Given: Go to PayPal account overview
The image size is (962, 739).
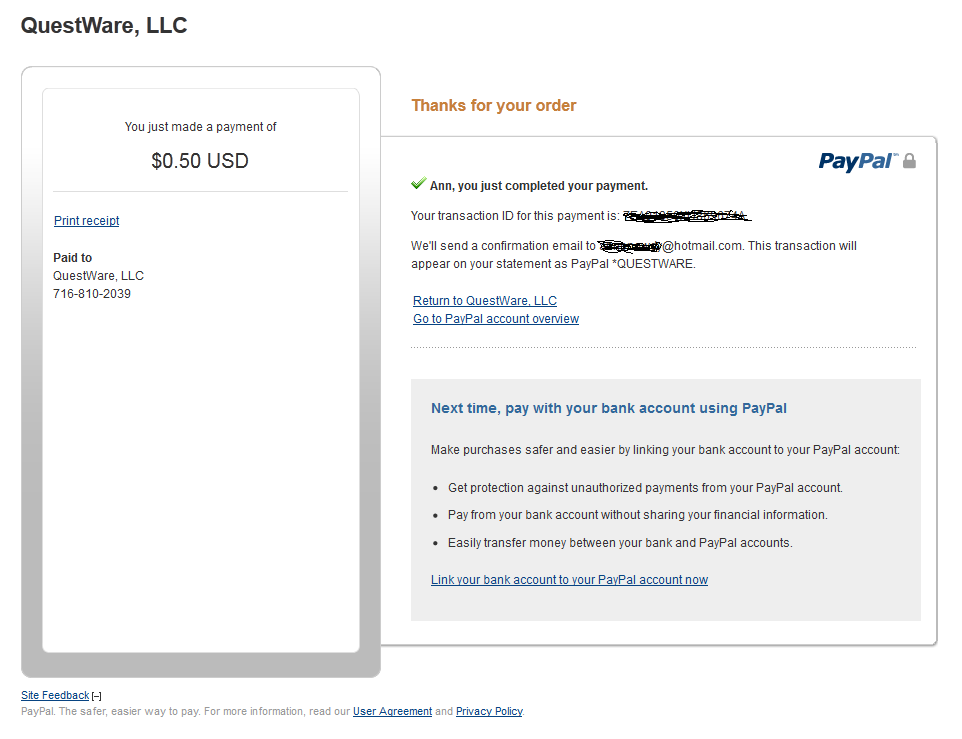Looking at the screenshot, I should point(495,318).
